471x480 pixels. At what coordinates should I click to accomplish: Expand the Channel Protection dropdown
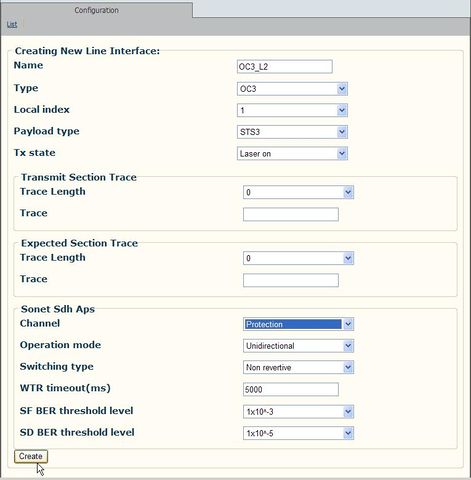pos(298,324)
